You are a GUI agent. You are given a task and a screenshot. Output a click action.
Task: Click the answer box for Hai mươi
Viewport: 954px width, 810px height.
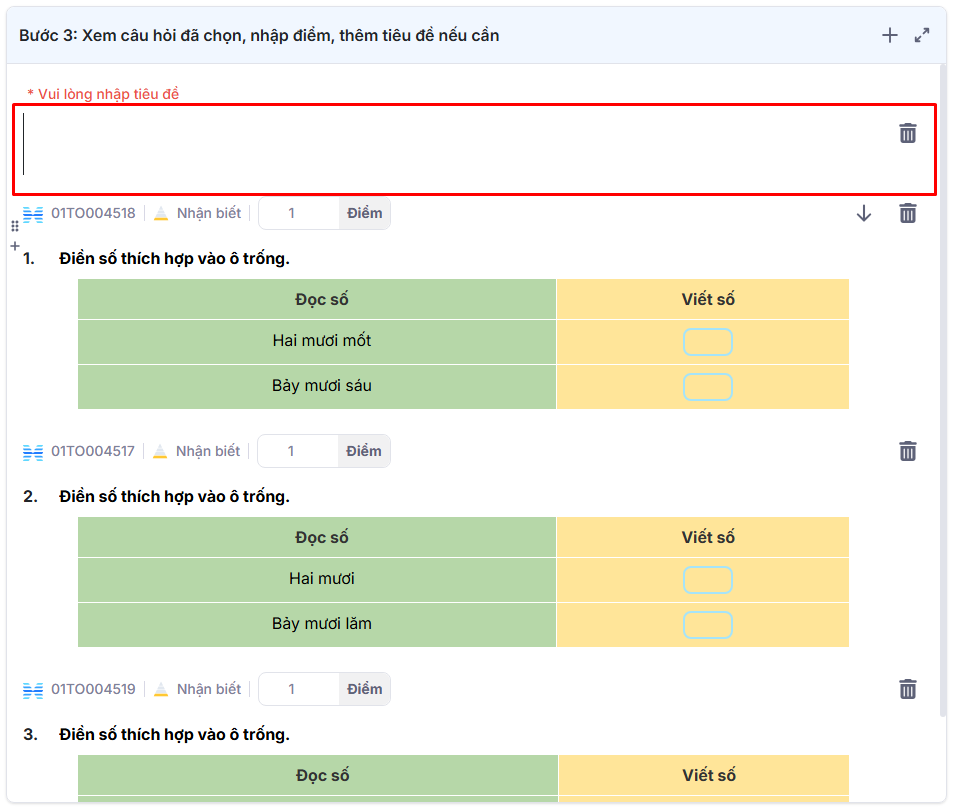tap(707, 580)
